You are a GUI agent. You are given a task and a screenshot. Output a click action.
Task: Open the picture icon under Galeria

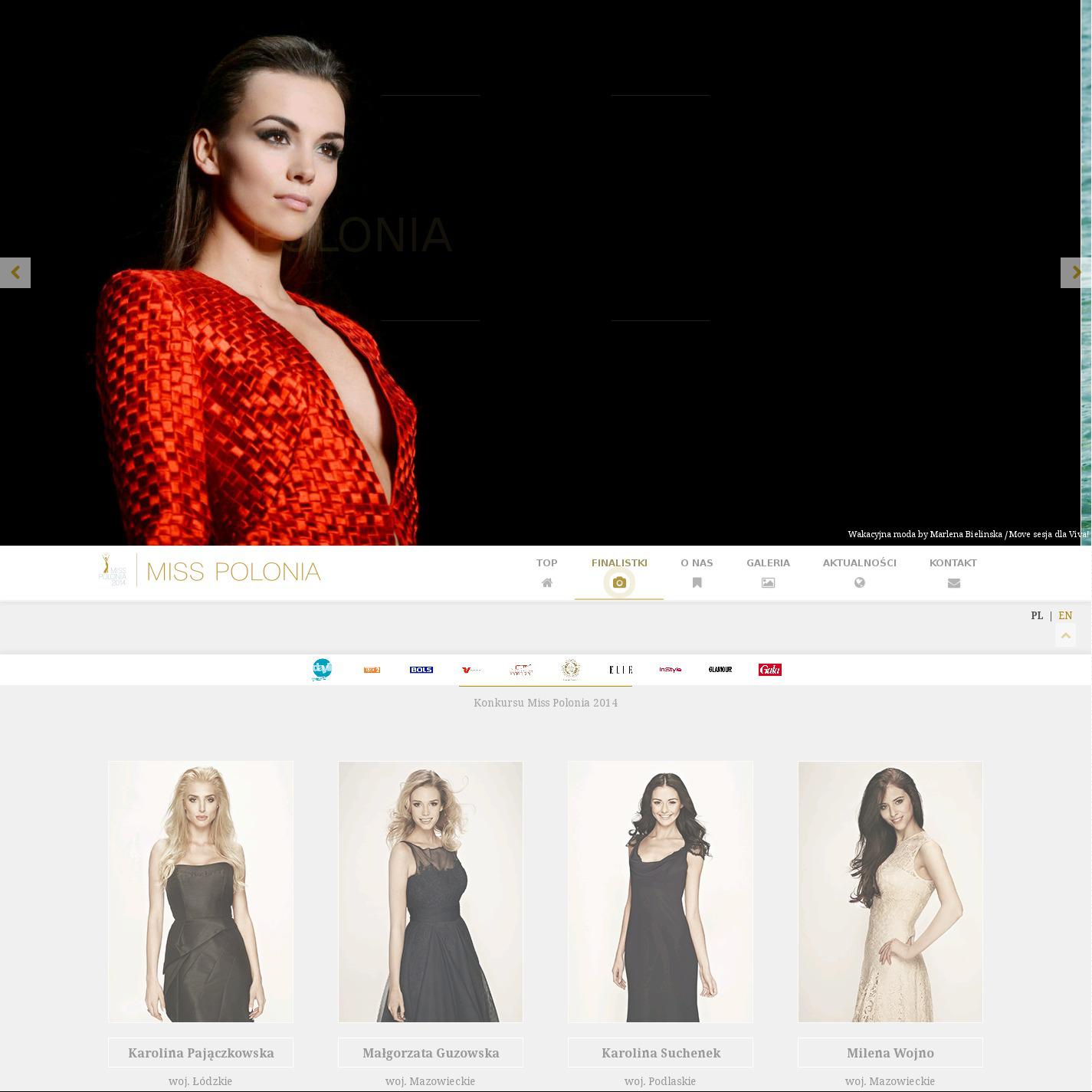point(768,583)
